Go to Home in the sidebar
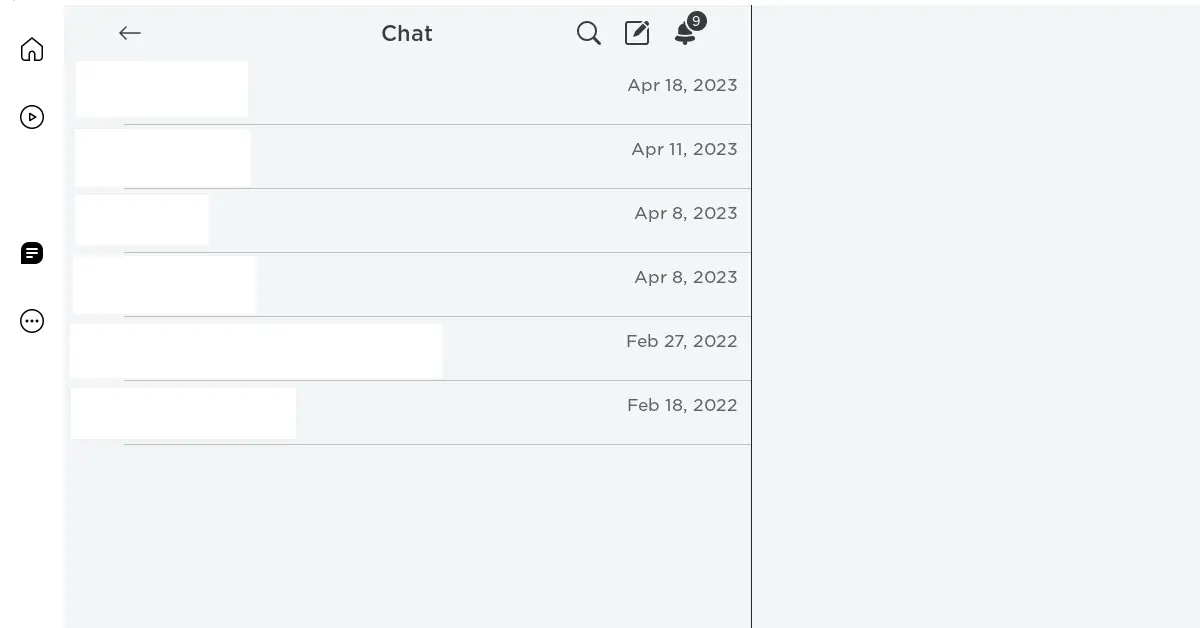The width and height of the screenshot is (1200, 628). pos(32,49)
